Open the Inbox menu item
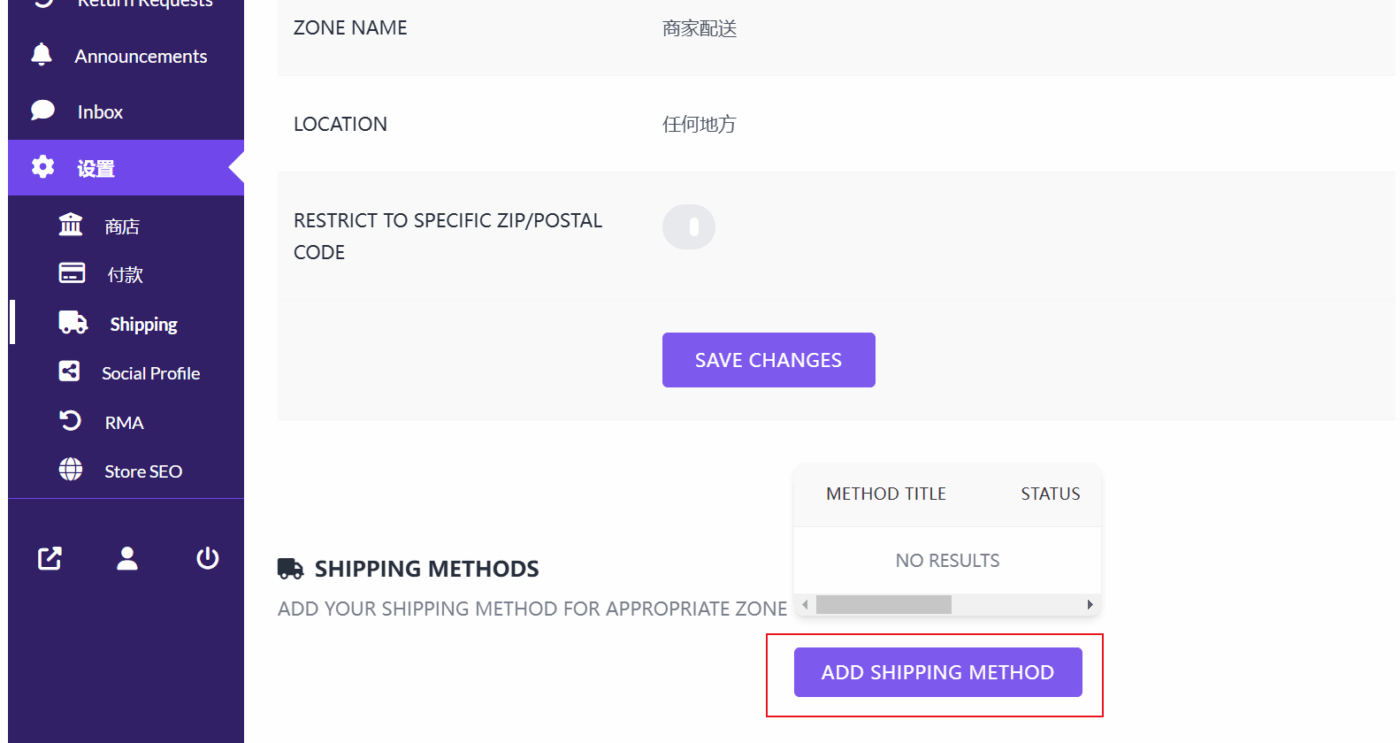 (x=100, y=112)
